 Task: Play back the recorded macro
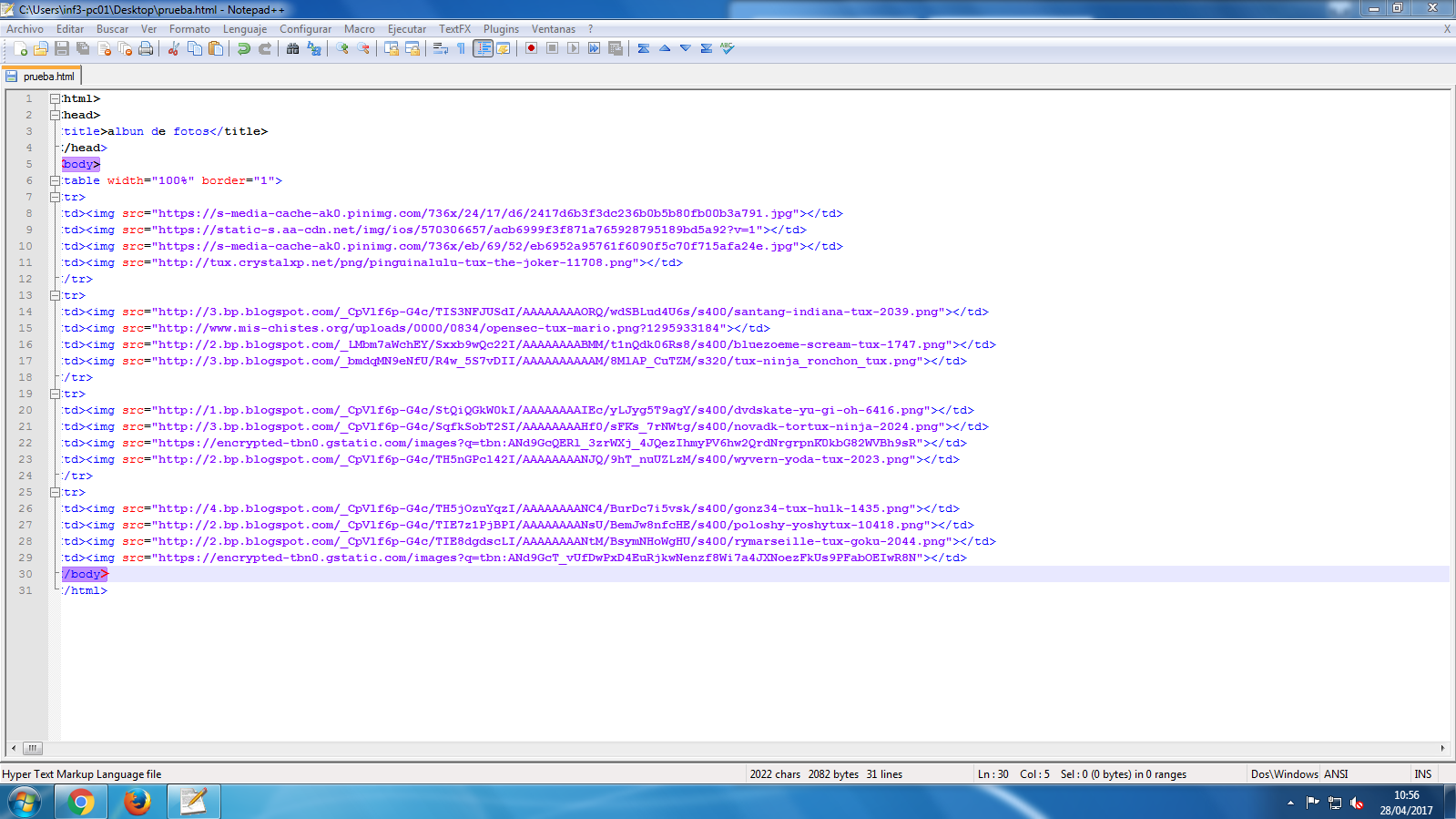pyautogui.click(x=573, y=48)
